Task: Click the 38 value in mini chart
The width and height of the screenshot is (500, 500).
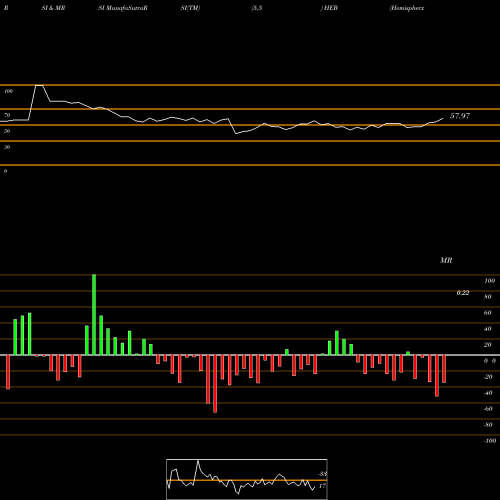Action: point(322,474)
